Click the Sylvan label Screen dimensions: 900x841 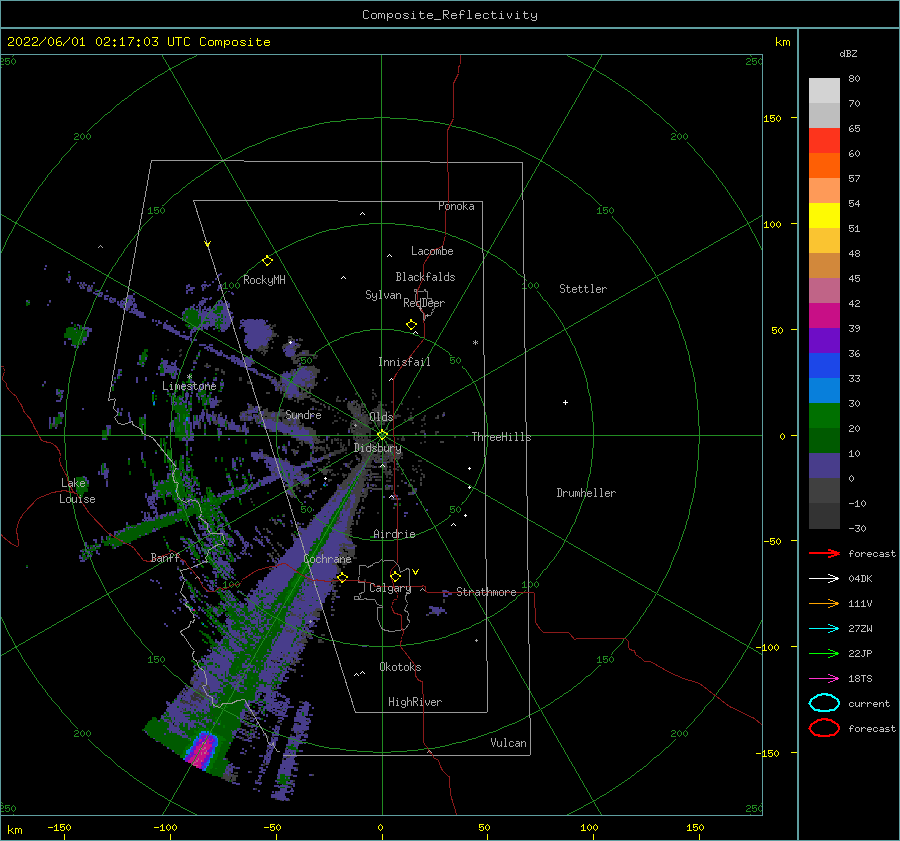383,294
